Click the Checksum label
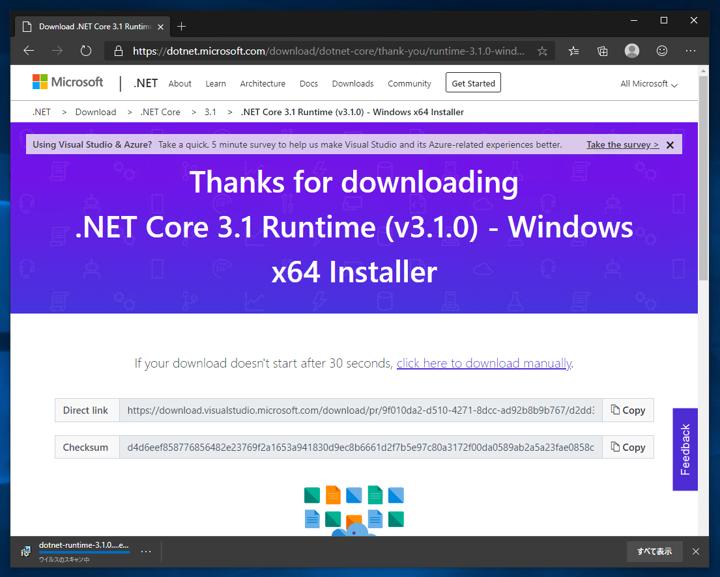720x577 pixels. click(x=85, y=447)
